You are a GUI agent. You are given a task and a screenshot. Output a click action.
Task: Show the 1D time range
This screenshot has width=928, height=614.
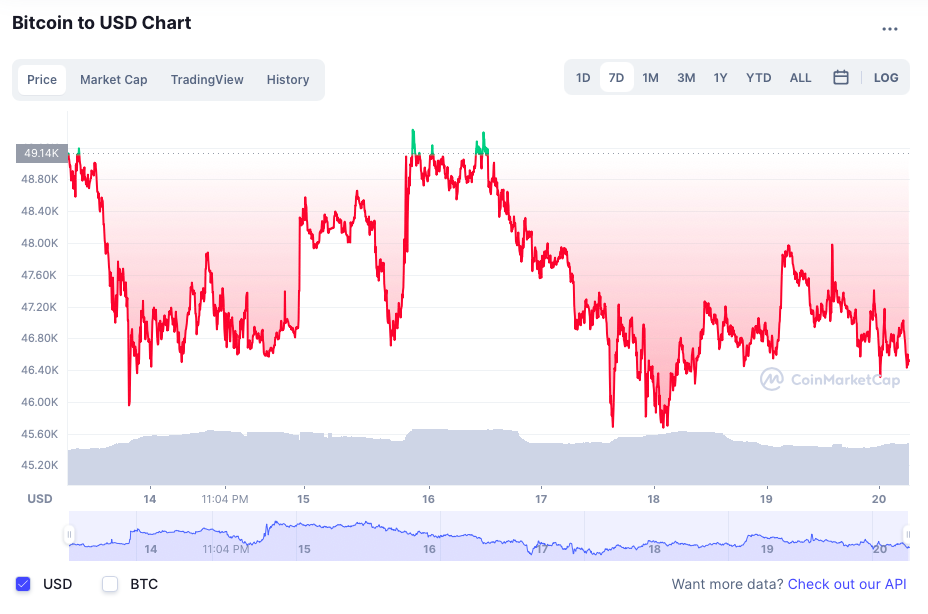point(583,78)
